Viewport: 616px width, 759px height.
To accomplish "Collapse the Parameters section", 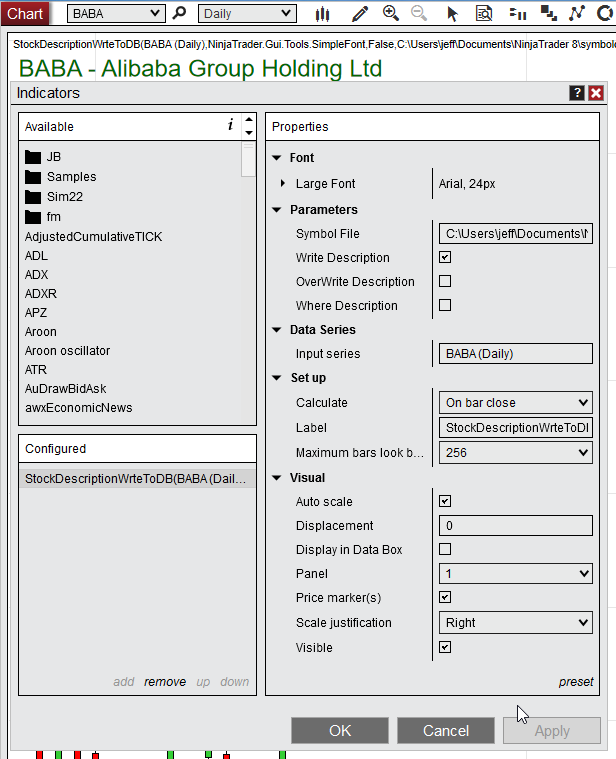I will coord(277,210).
